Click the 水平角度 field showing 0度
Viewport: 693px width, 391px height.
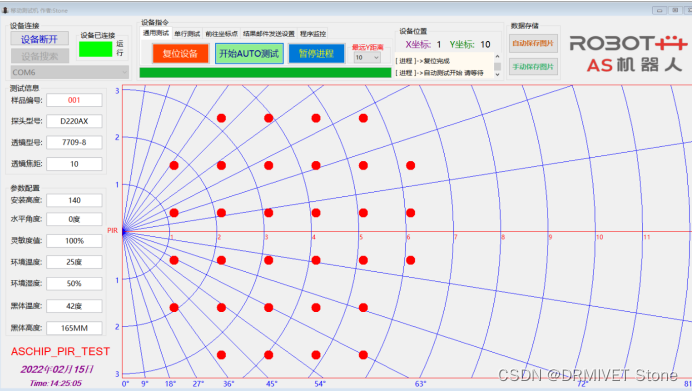[x=74, y=219]
